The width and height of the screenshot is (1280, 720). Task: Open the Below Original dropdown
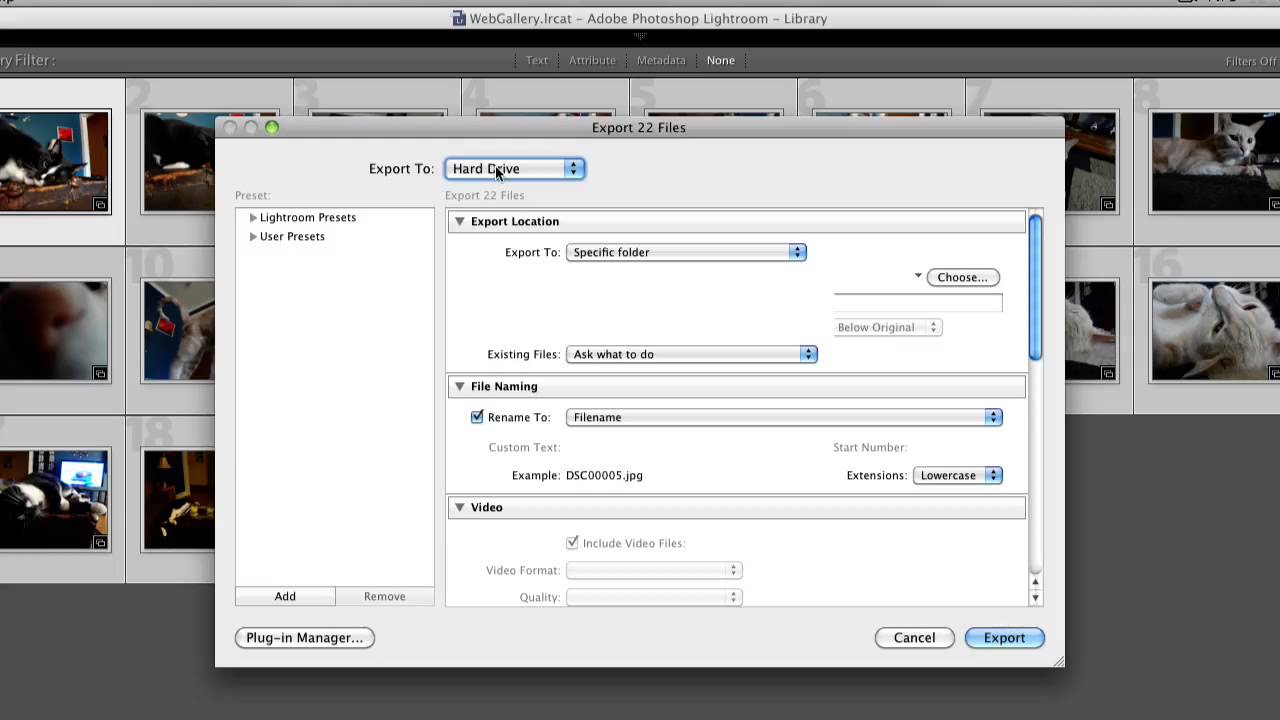click(888, 327)
